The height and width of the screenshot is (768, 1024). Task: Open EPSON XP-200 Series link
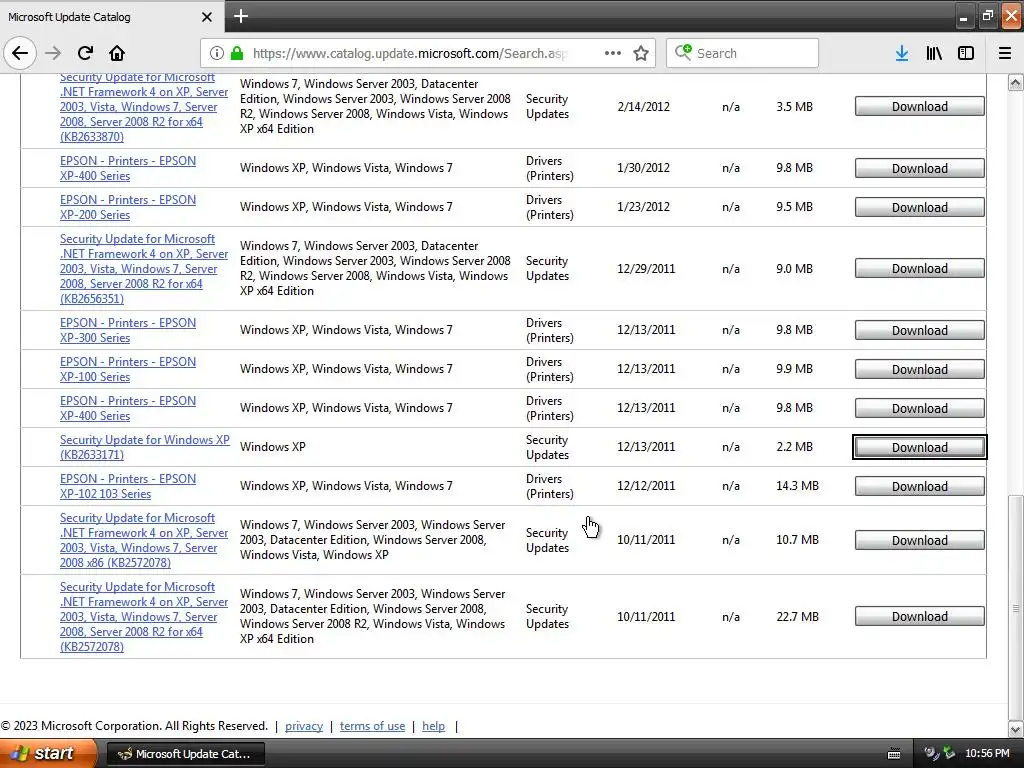click(128, 207)
